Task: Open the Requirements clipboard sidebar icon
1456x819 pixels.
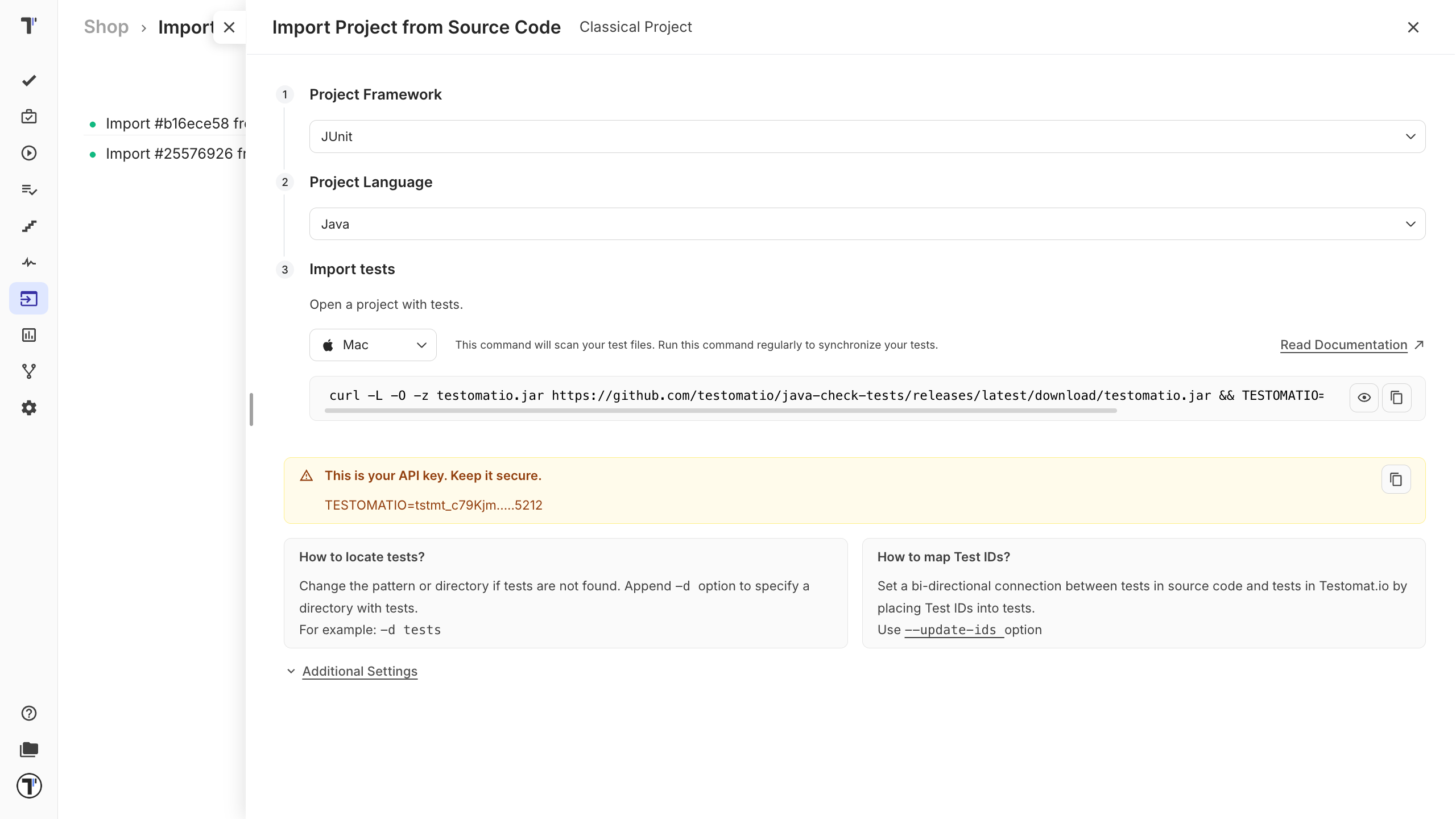Action: point(29,117)
